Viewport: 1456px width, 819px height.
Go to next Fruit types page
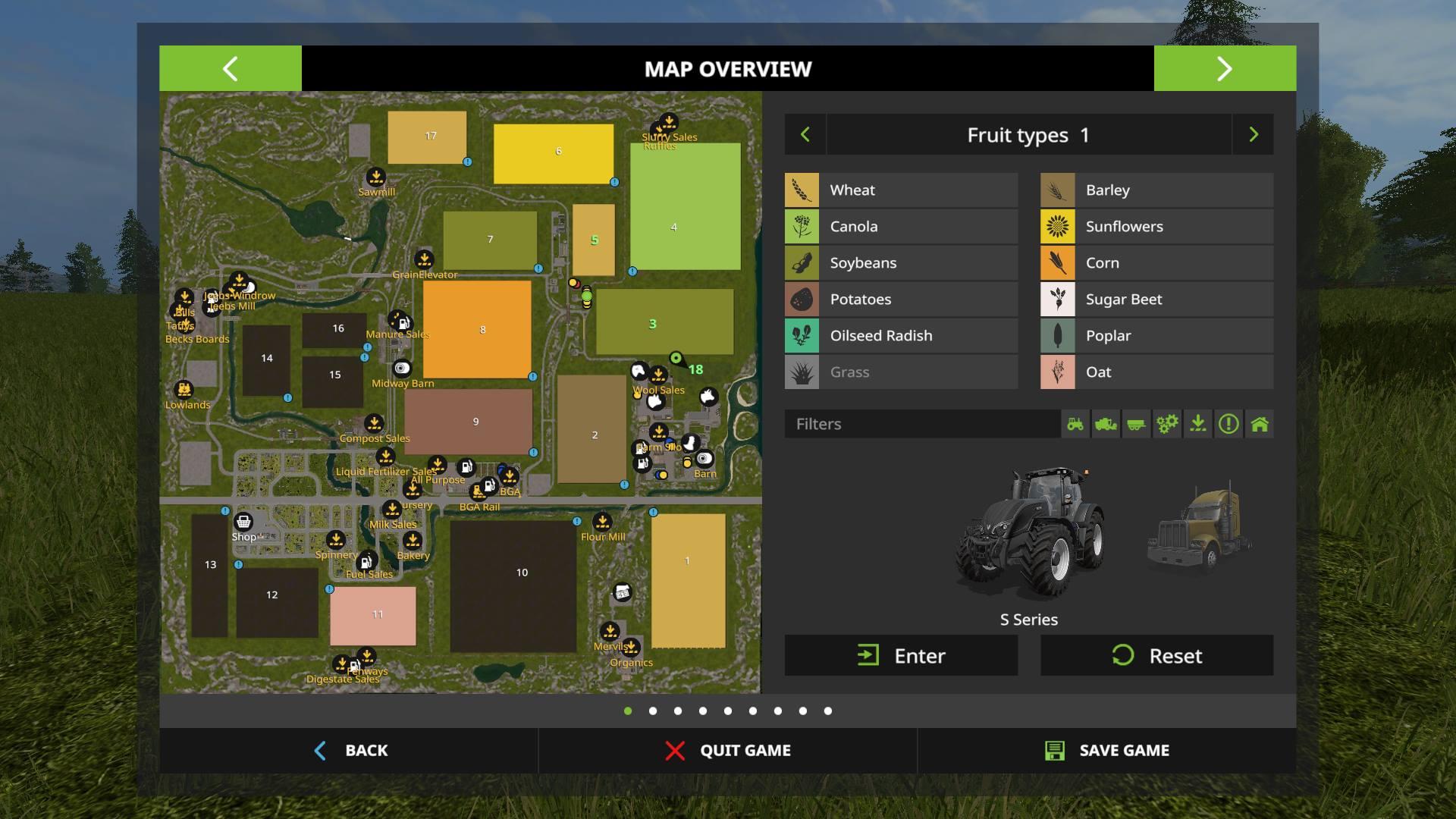click(x=1253, y=135)
